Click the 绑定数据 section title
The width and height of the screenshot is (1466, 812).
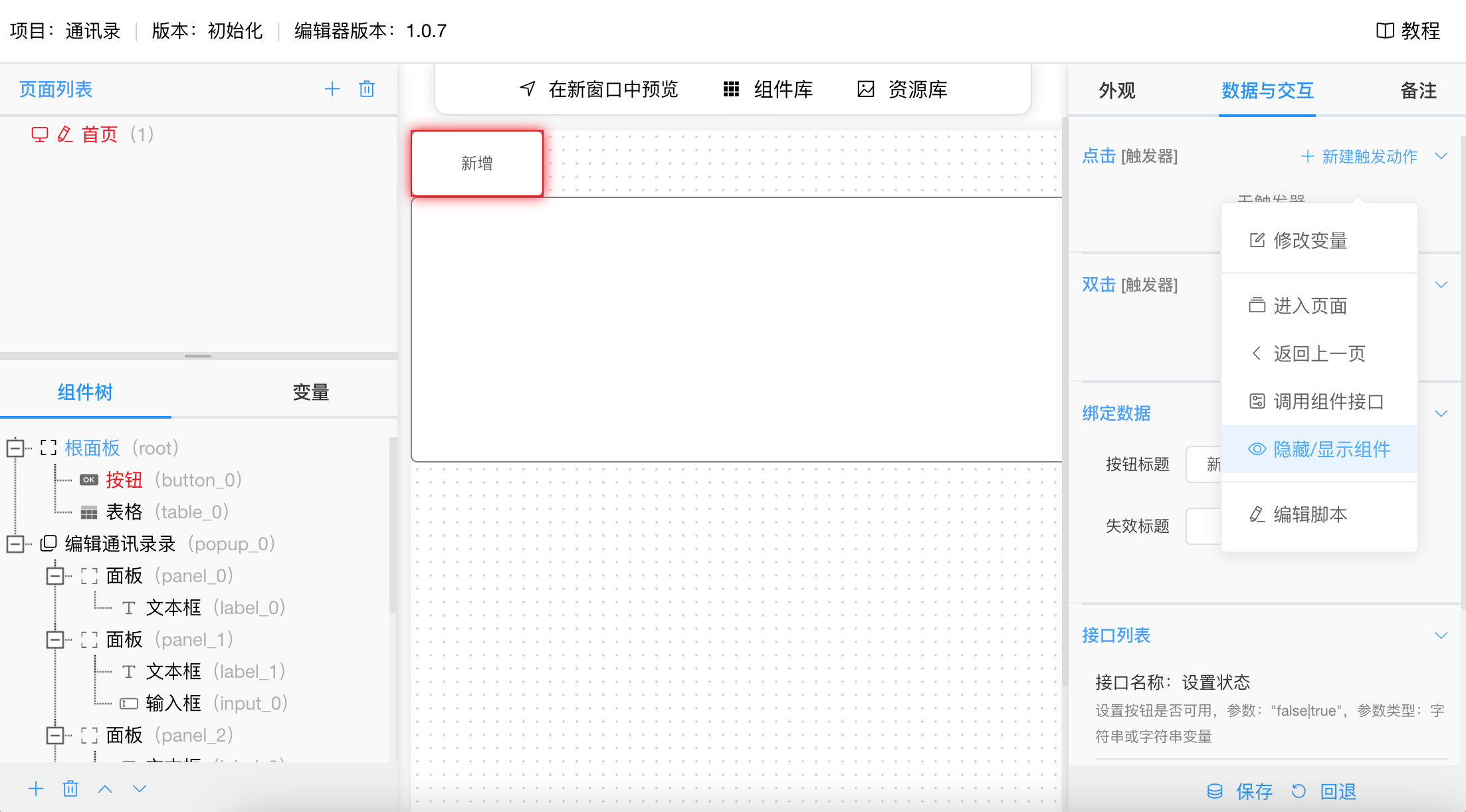pyautogui.click(x=1116, y=413)
